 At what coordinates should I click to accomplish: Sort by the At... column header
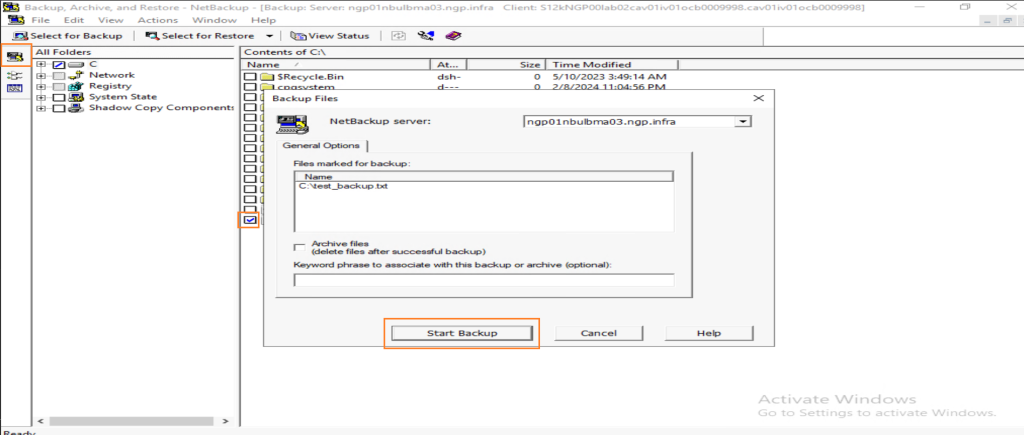pyautogui.click(x=449, y=65)
